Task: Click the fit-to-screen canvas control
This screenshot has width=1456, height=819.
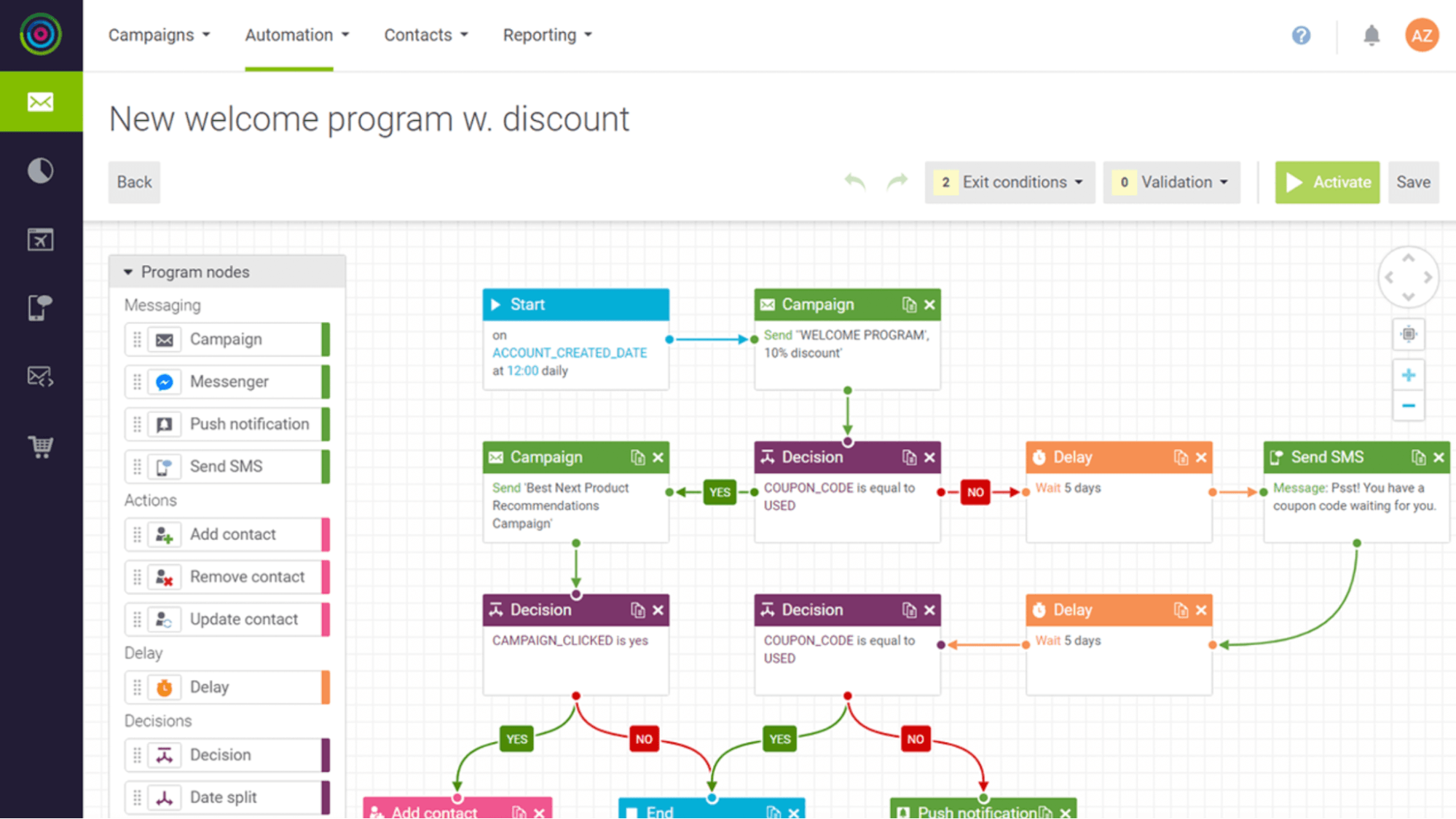Action: pyautogui.click(x=1408, y=334)
